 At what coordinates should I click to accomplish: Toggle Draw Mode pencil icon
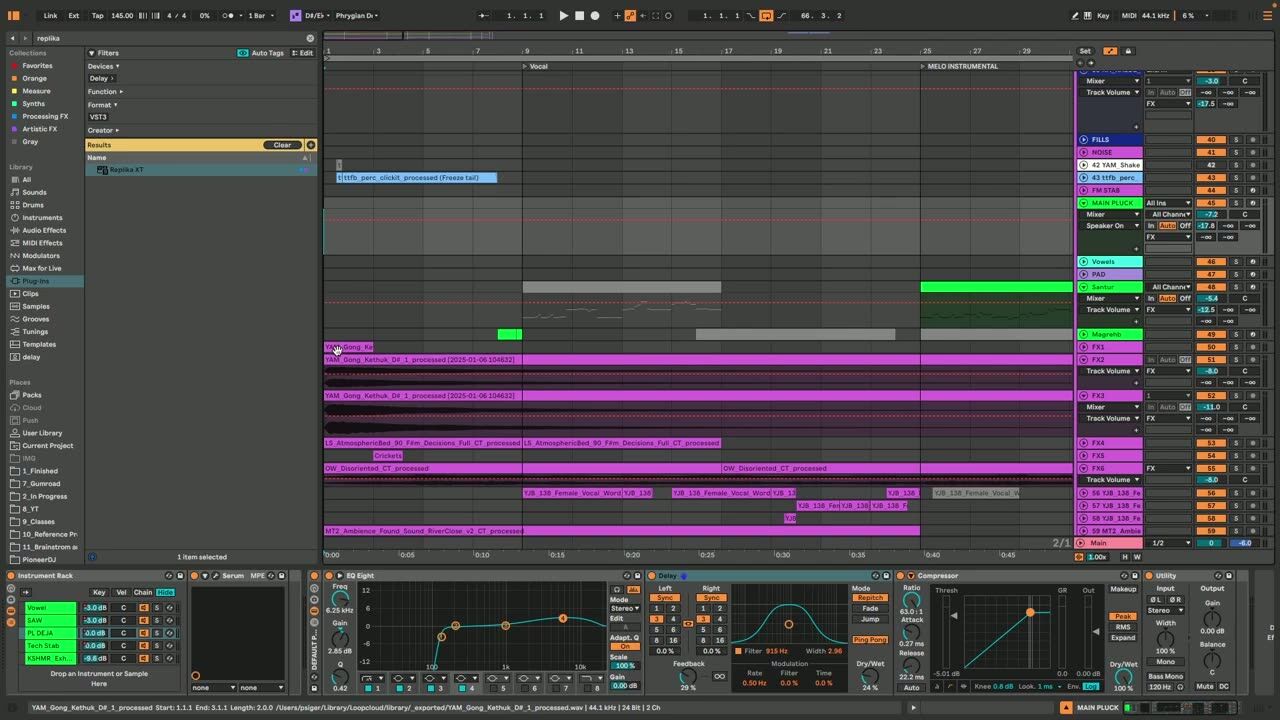click(1075, 16)
